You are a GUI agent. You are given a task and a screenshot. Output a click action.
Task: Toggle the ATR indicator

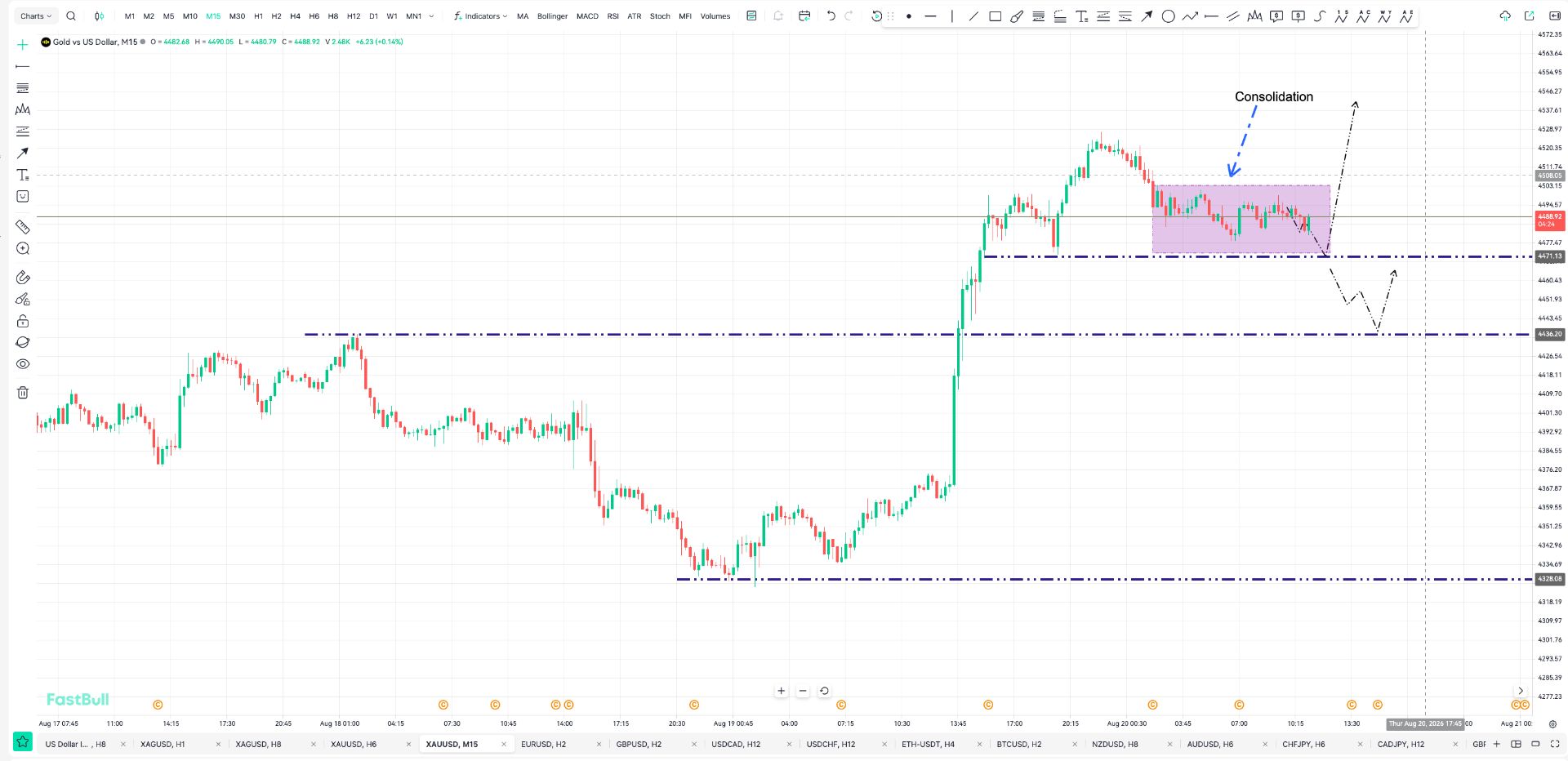[x=635, y=16]
